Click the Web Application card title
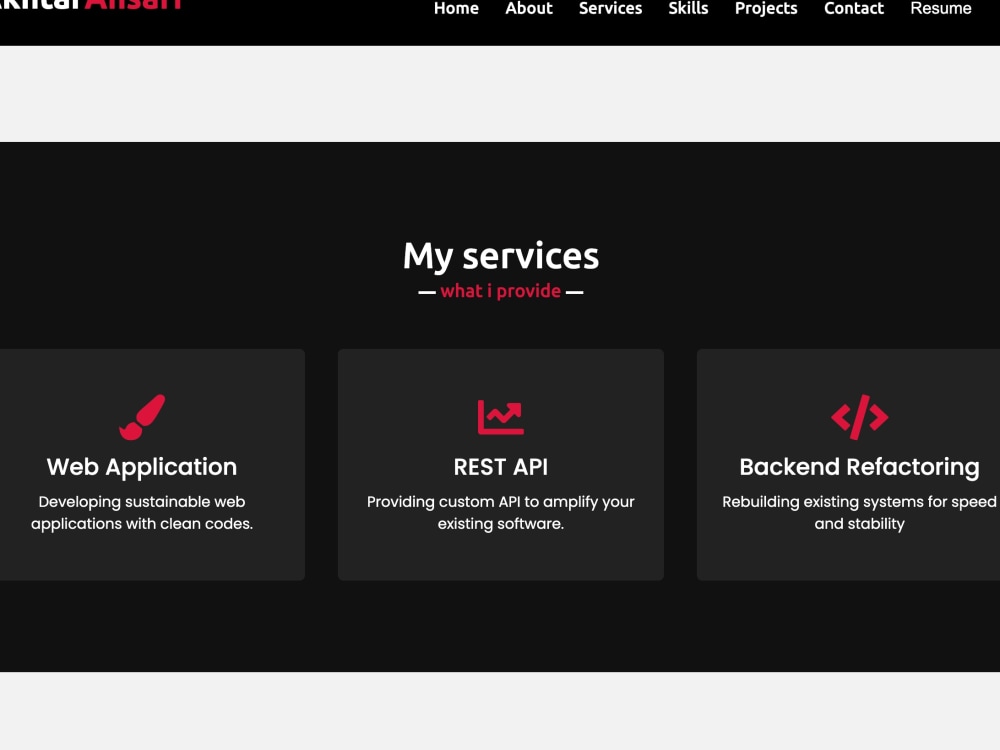 [x=142, y=467]
